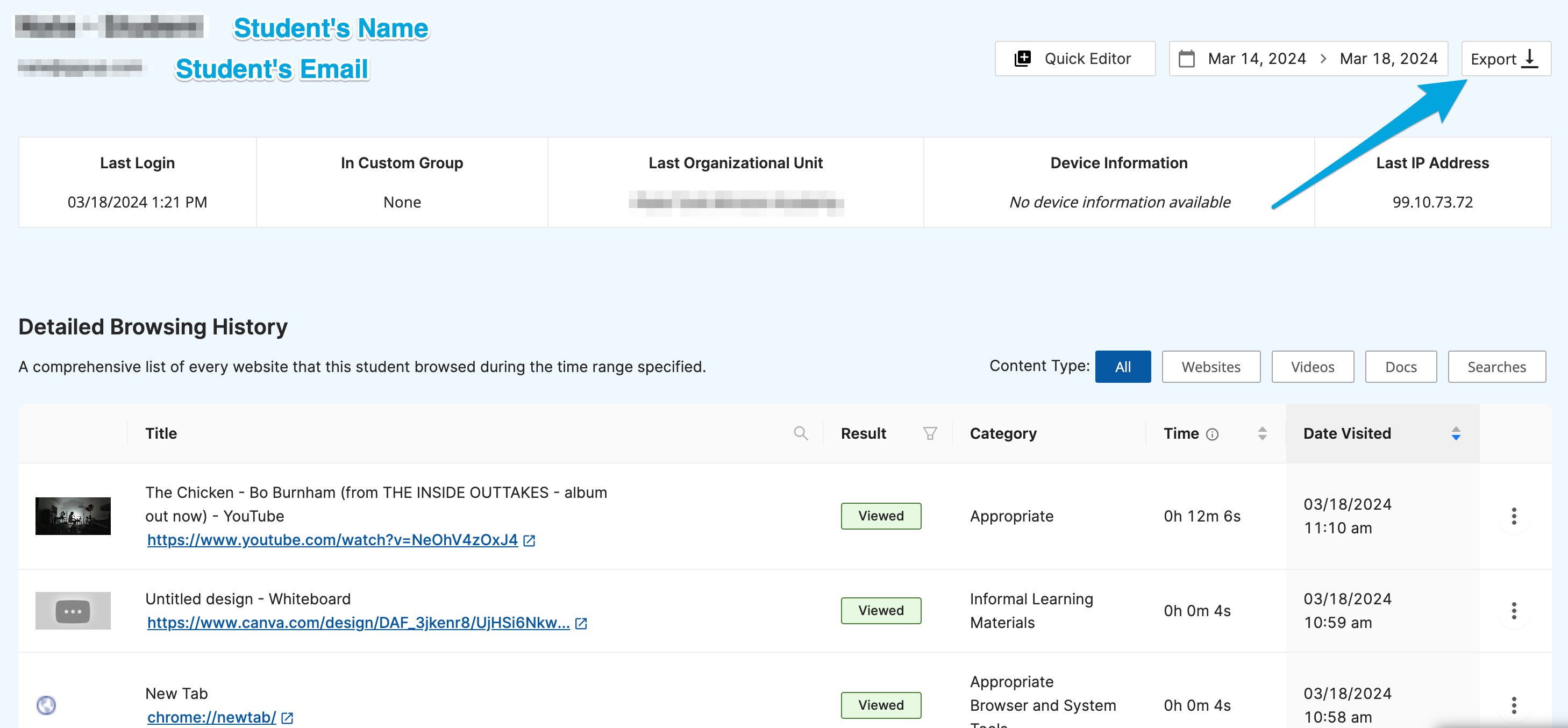This screenshot has height=728, width=1568.
Task: Select the end date Mar 18, 2024
Action: point(1388,59)
